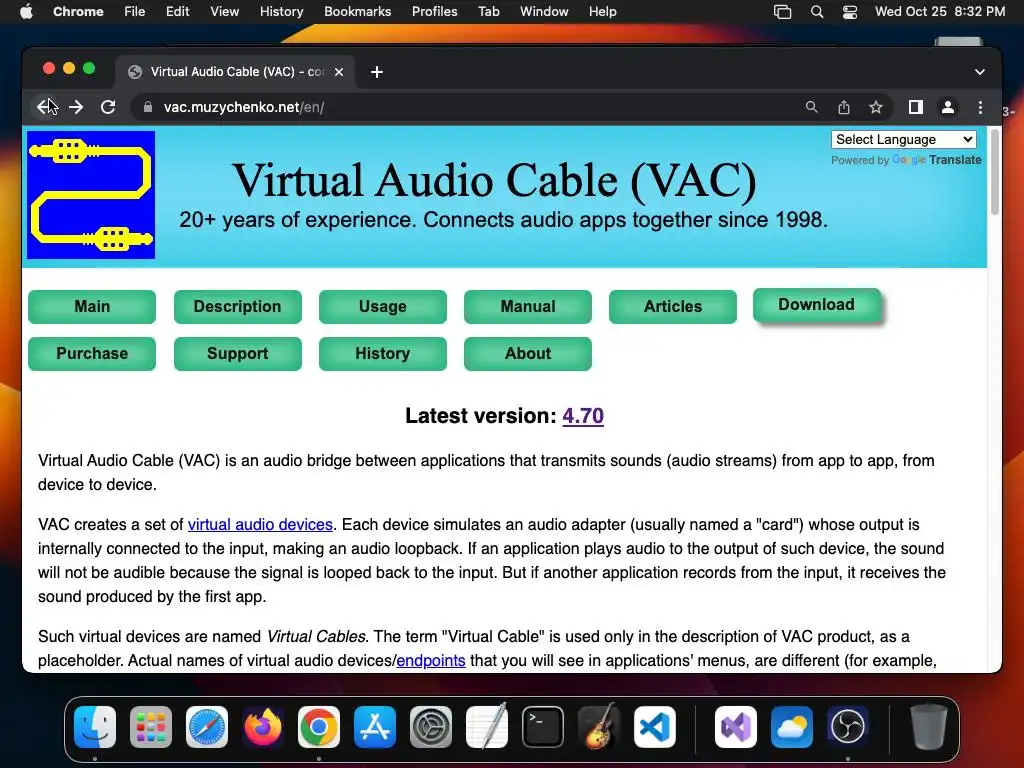Launch Safari from the Dock
This screenshot has width=1024, height=768.
207,727
